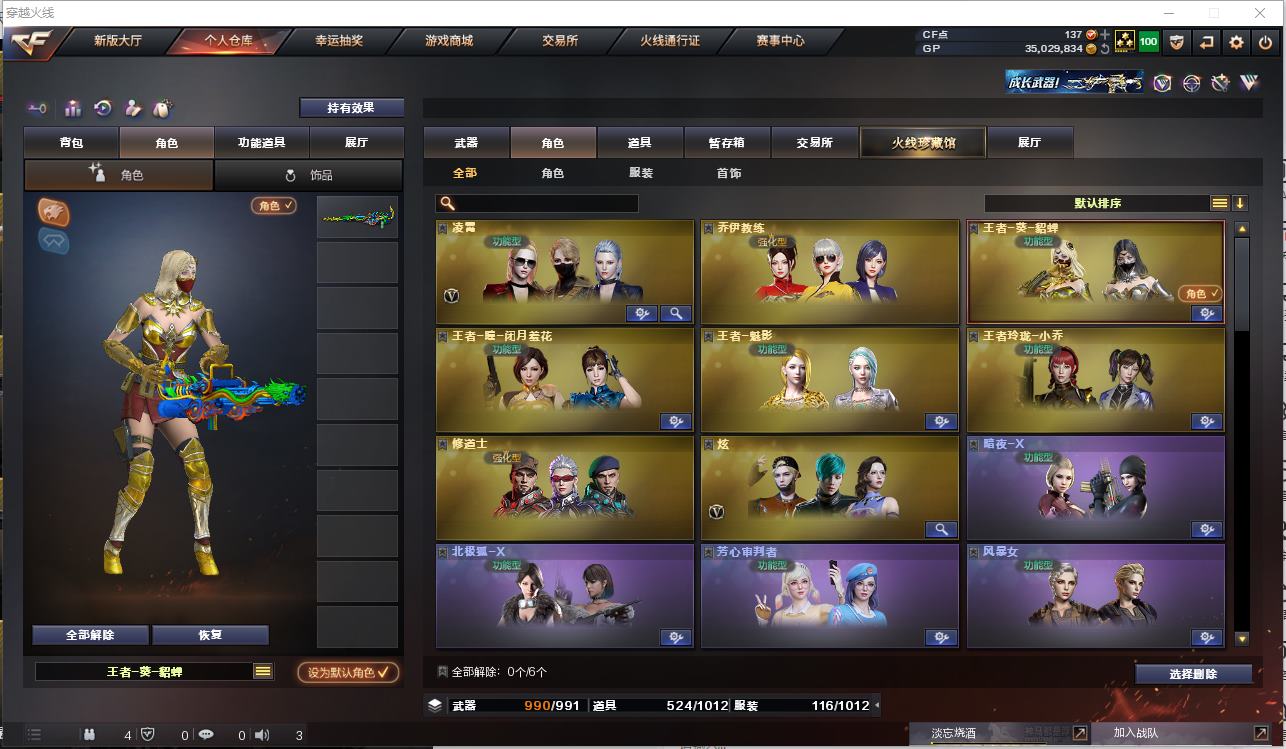Click the 恢复 button
This screenshot has width=1286, height=749.
click(x=210, y=635)
